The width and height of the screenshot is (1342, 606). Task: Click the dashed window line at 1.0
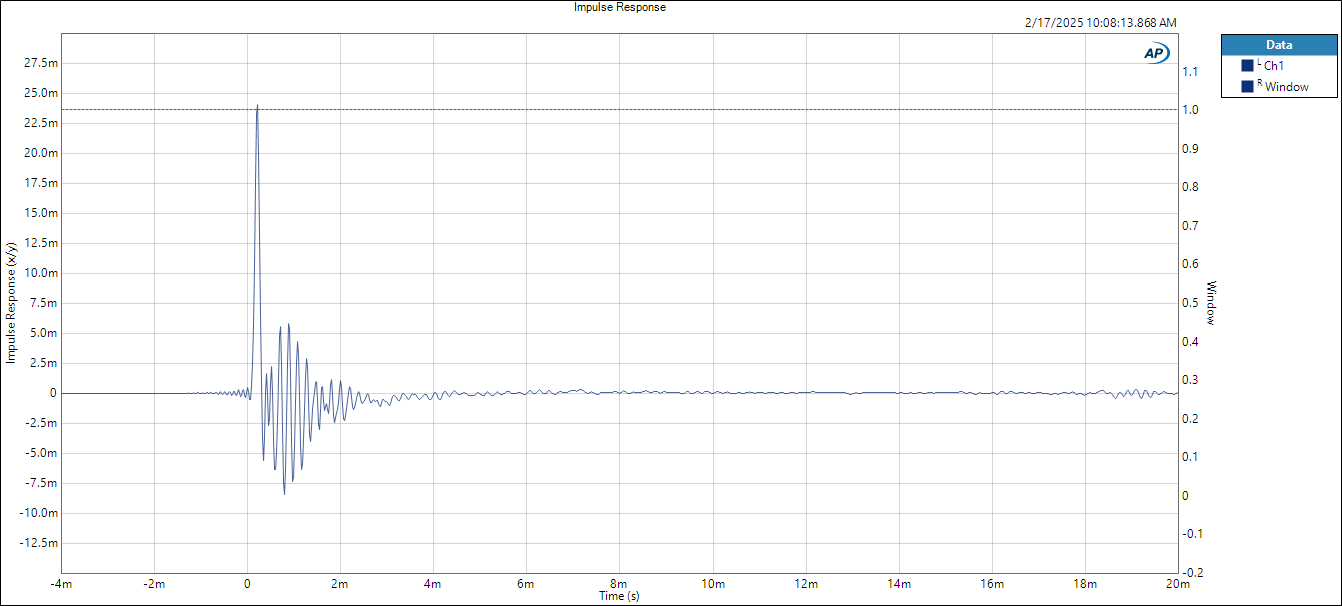pos(619,109)
